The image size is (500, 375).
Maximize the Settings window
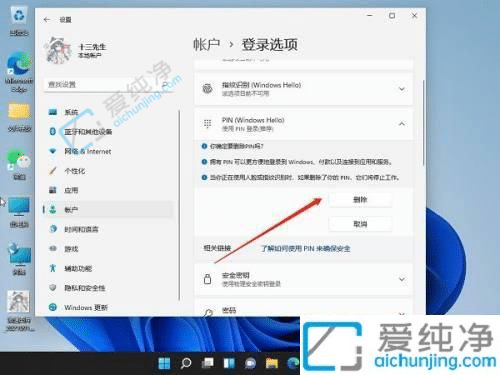tap(392, 16)
